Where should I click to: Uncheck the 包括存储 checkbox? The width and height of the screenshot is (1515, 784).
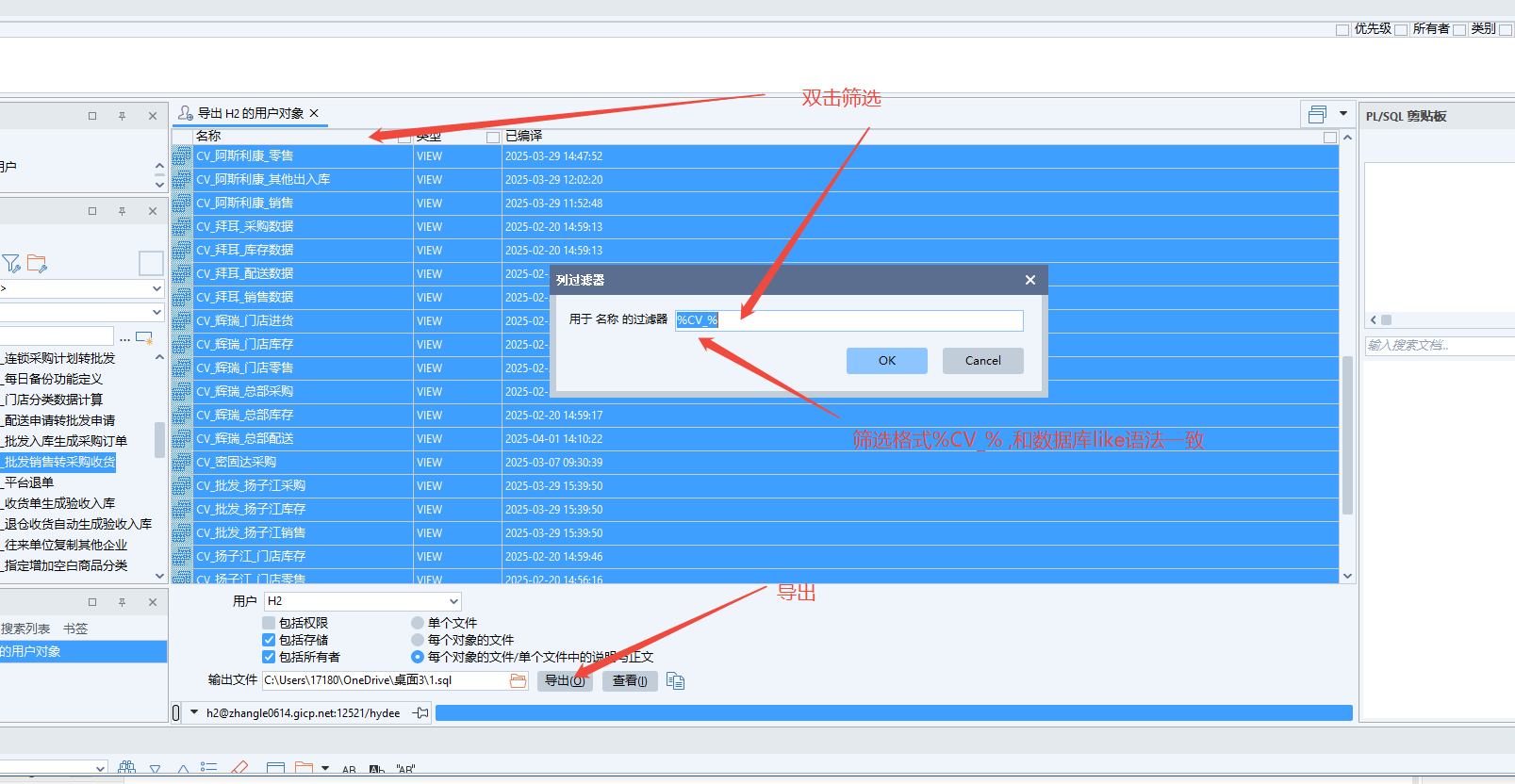pyautogui.click(x=269, y=640)
